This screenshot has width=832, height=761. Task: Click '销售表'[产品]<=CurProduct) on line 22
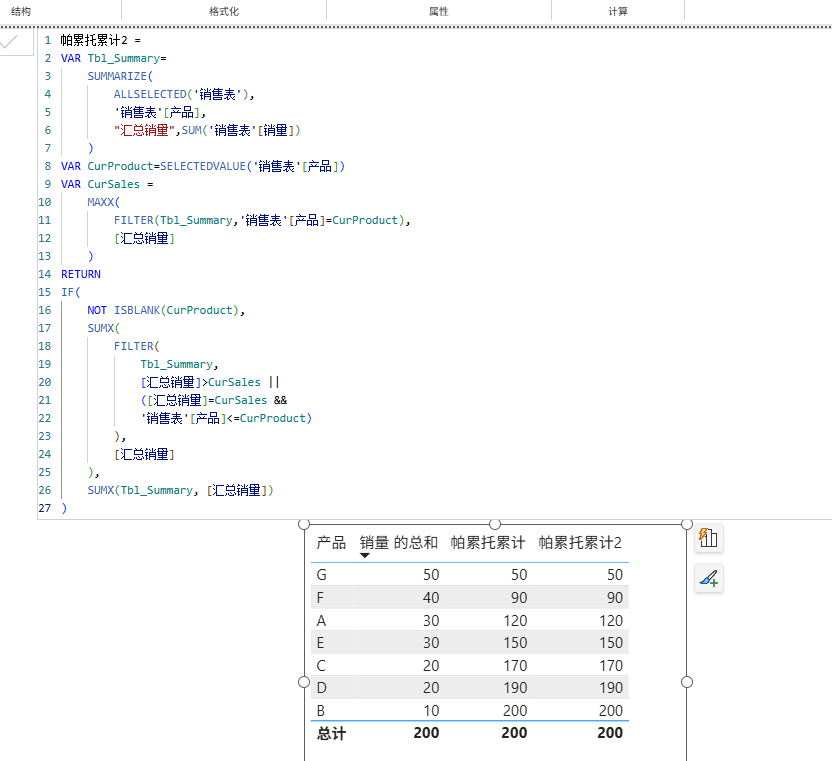226,418
